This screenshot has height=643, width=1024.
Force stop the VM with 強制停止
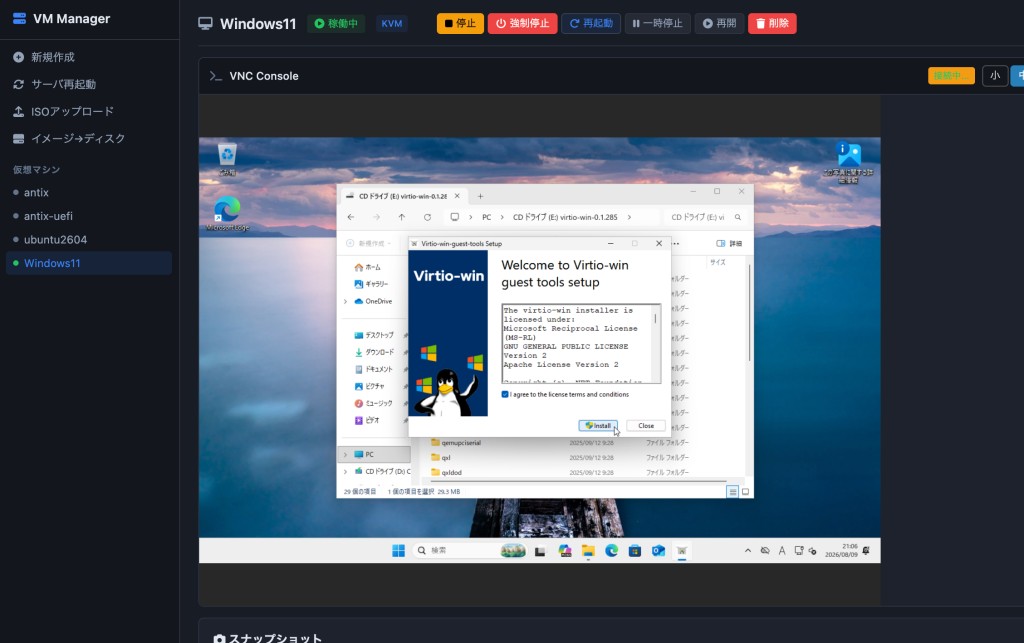(x=522, y=24)
